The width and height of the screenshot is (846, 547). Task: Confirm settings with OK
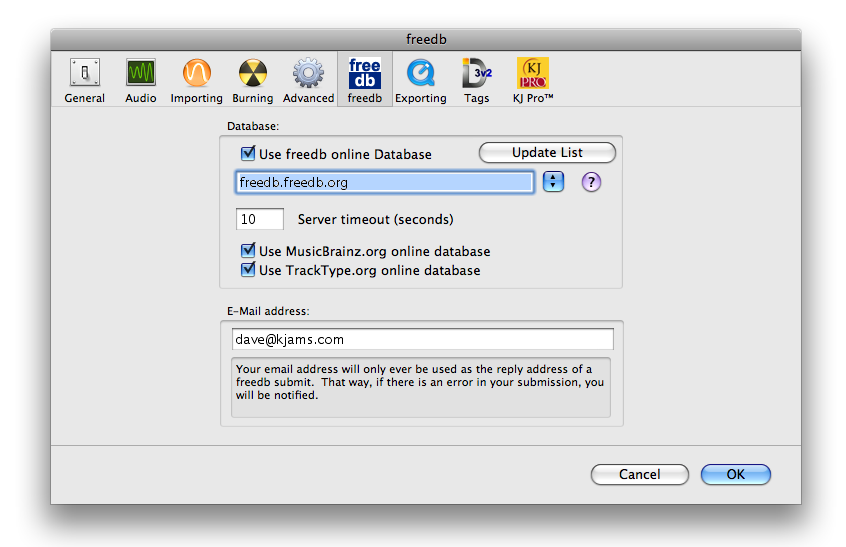pos(735,474)
